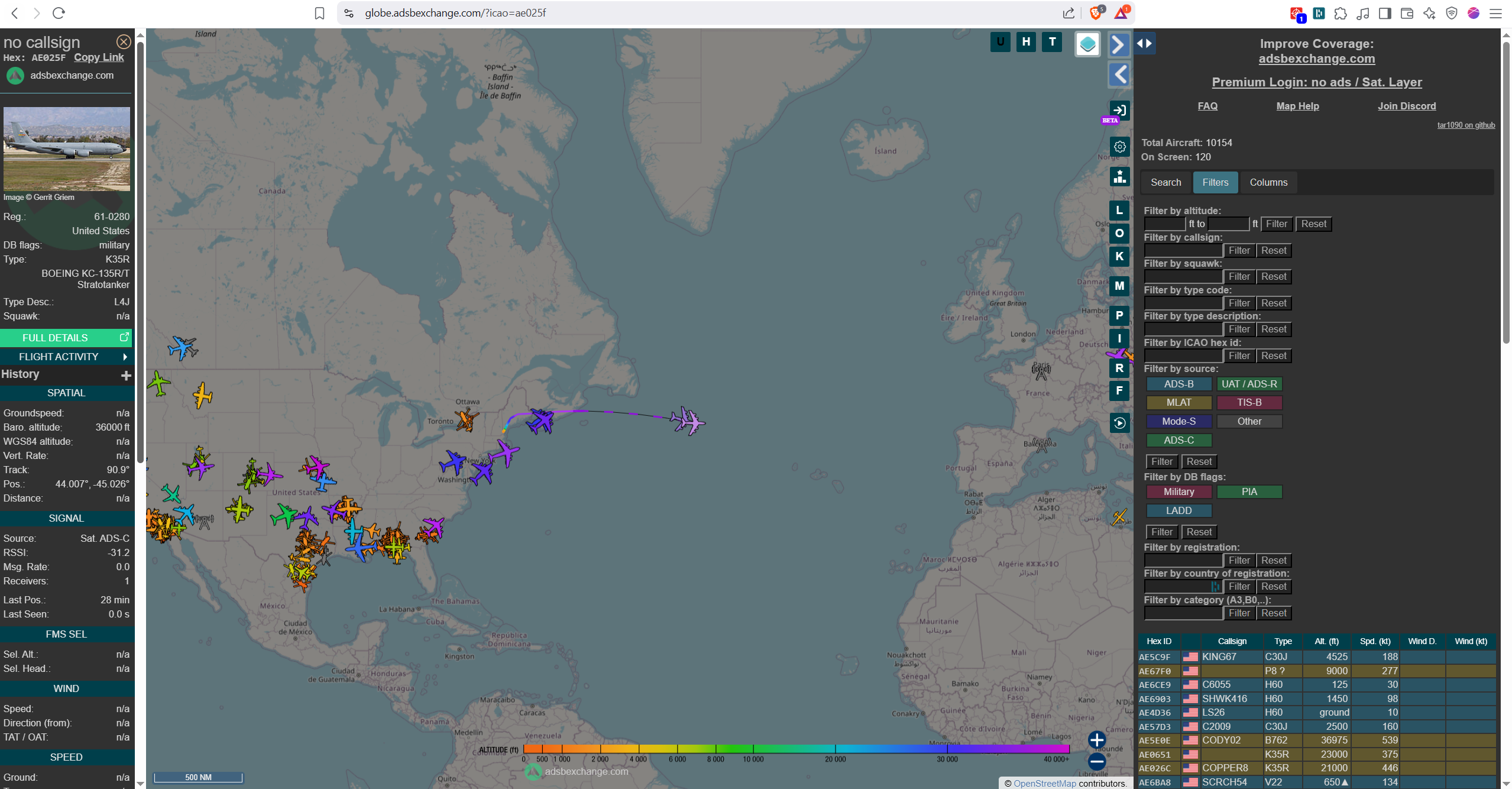Image resolution: width=1512 pixels, height=789 pixels.
Task: Sort table by Hex ID column
Action: pos(1158,641)
